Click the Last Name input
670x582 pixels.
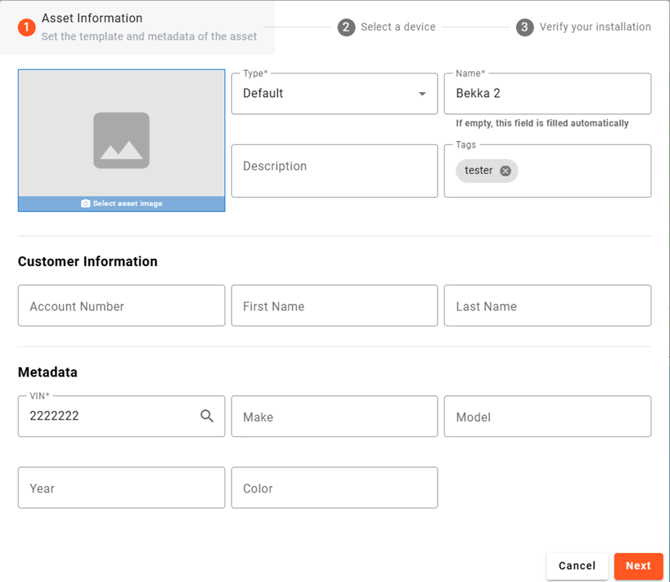click(547, 306)
